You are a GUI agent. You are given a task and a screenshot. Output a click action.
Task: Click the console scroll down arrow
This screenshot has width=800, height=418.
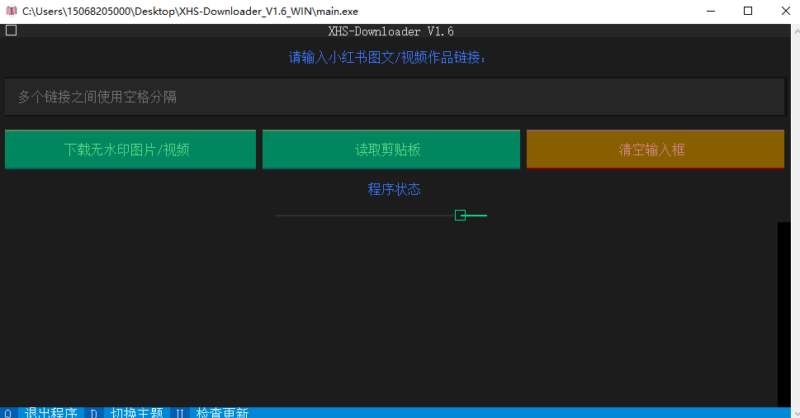click(x=795, y=412)
